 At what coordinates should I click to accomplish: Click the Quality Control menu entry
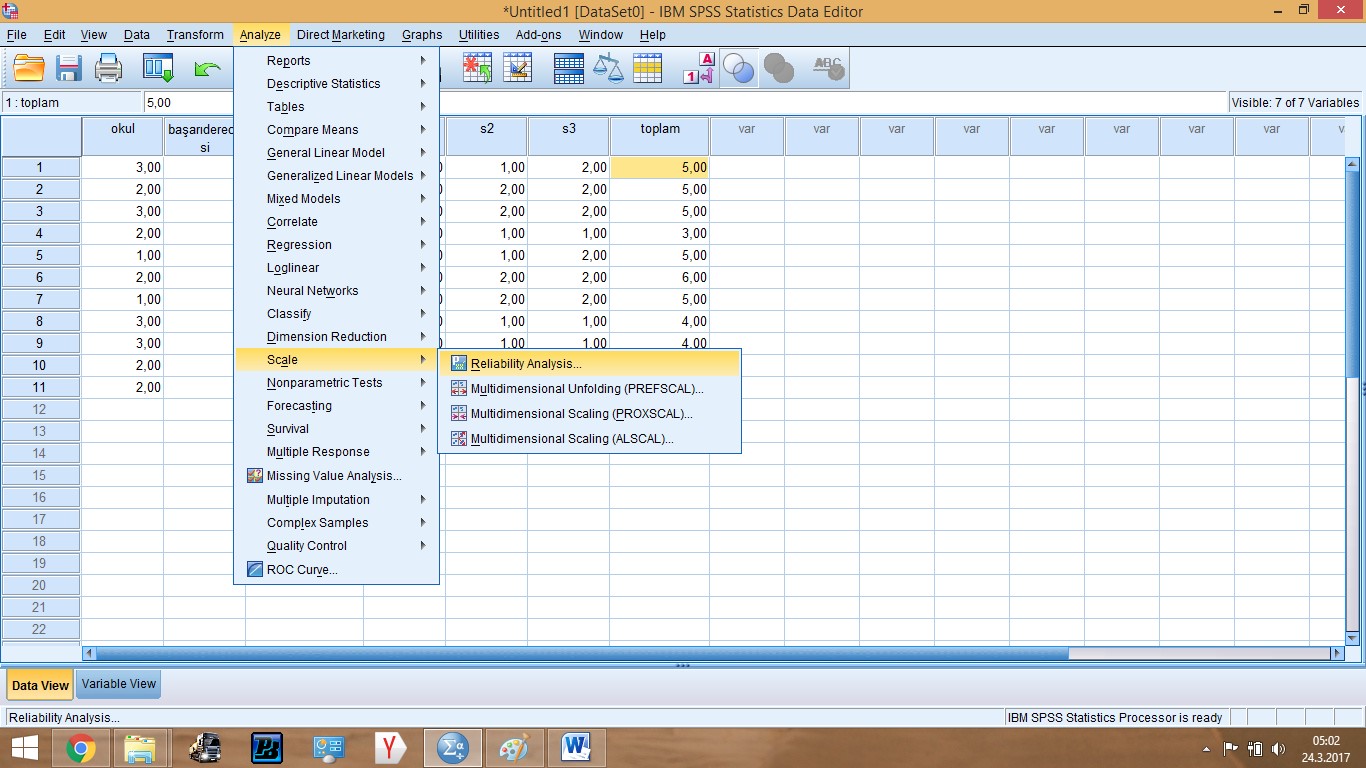click(x=336, y=546)
